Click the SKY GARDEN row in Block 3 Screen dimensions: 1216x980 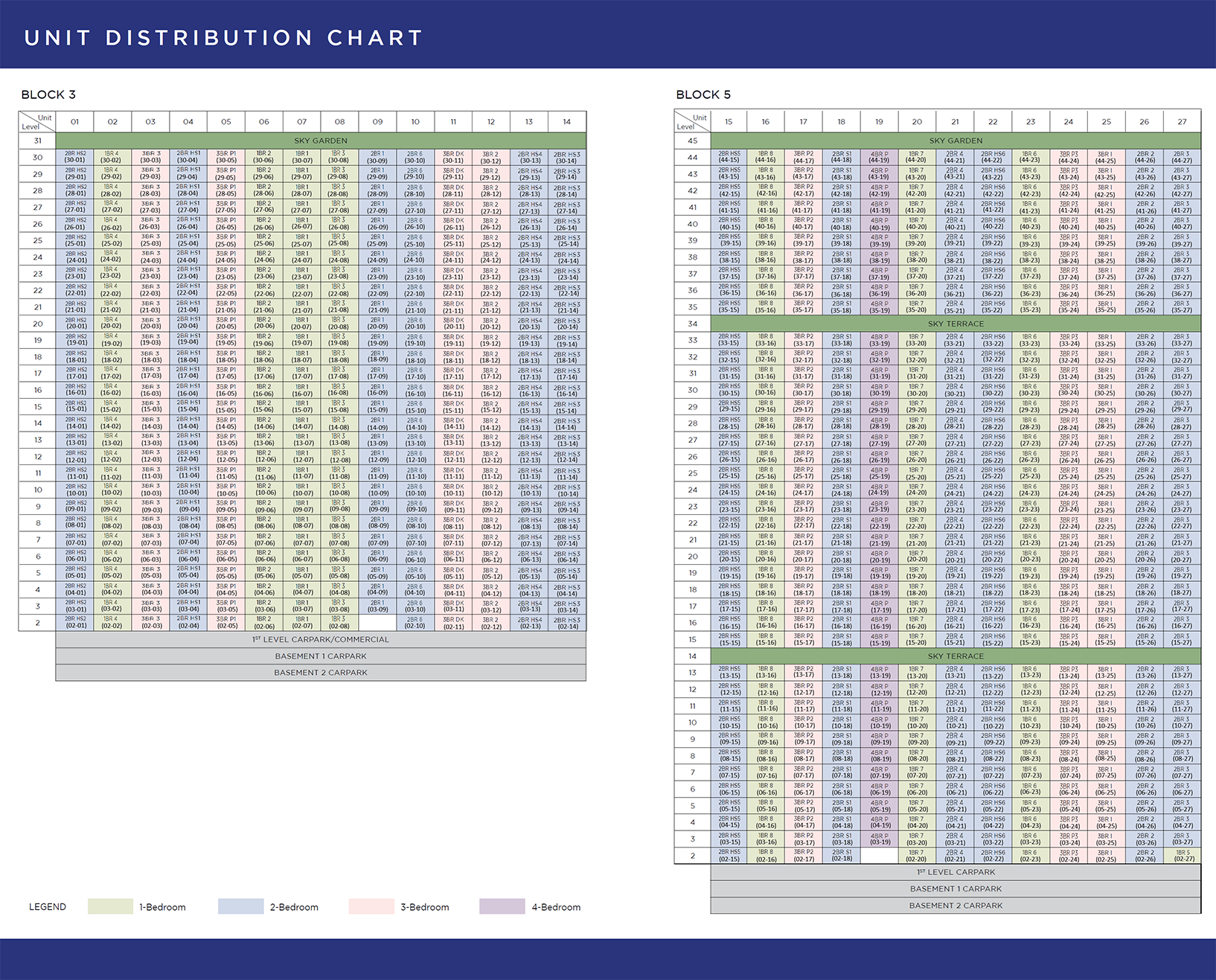click(320, 140)
